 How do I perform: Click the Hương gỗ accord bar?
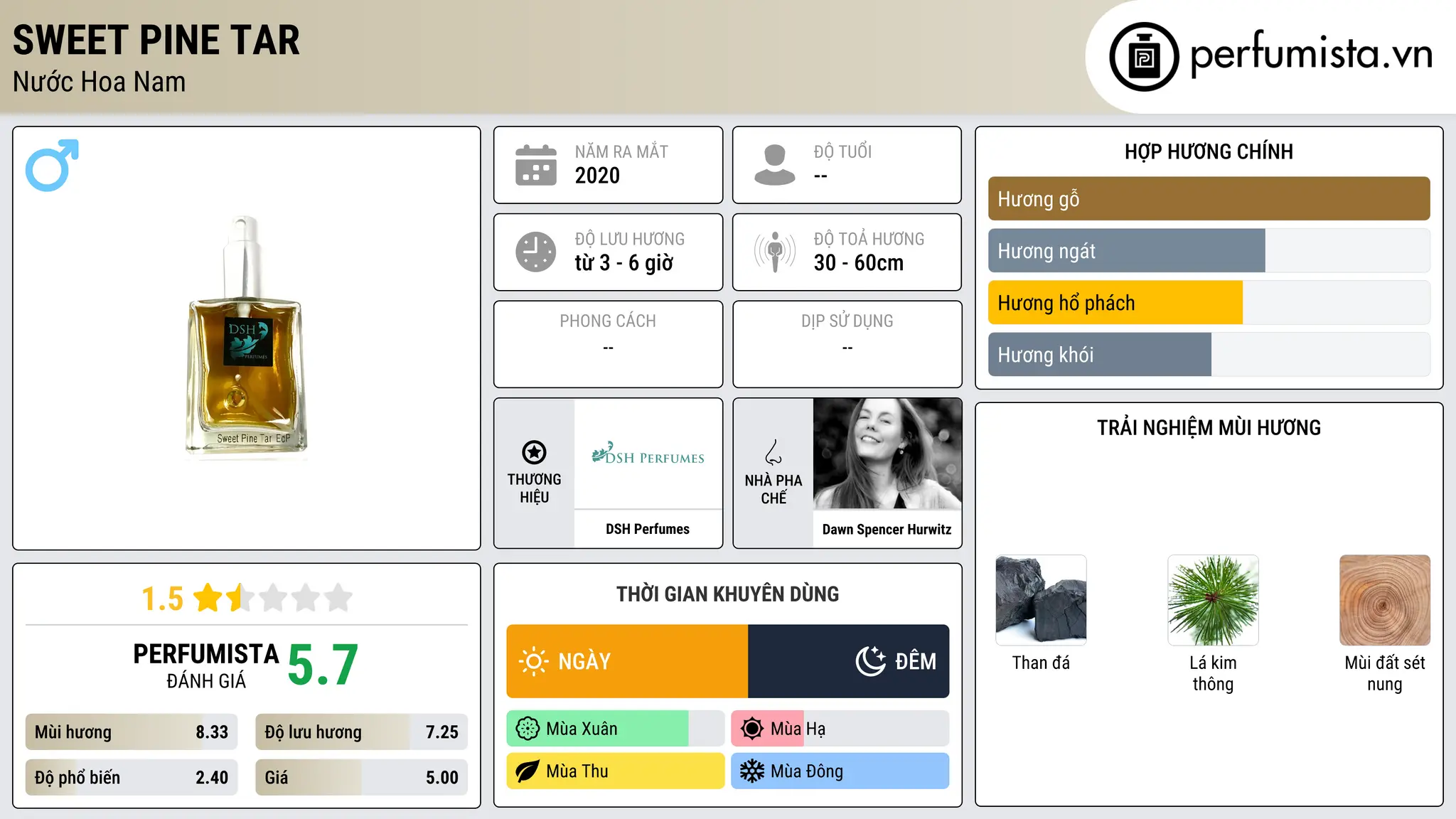1209,199
